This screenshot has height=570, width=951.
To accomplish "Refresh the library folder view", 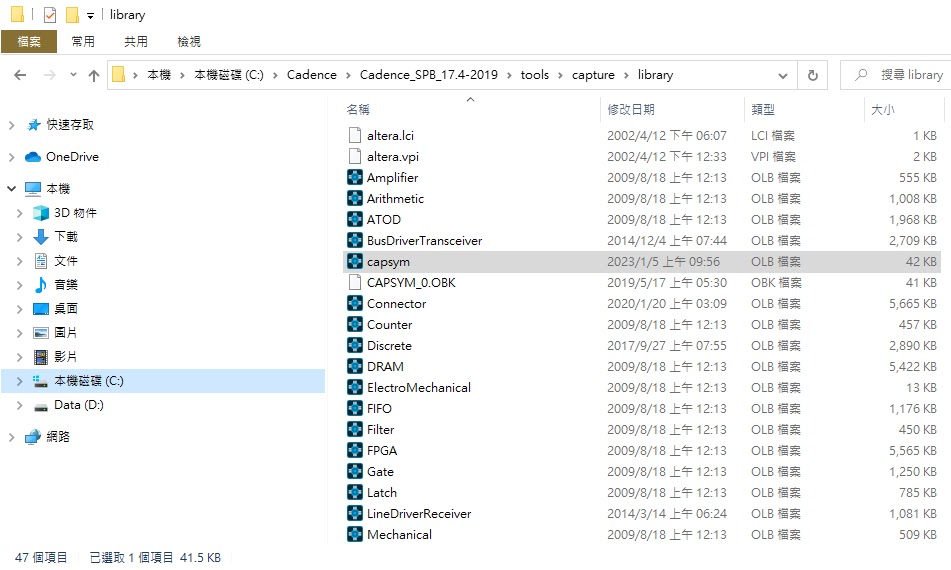I will (813, 75).
